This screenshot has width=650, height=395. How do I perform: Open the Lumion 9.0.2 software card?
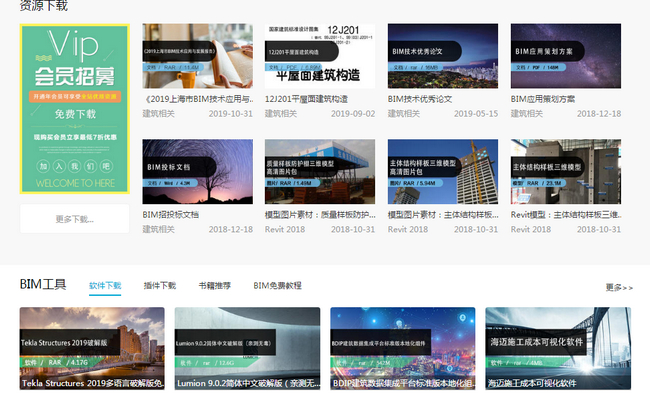(247, 348)
